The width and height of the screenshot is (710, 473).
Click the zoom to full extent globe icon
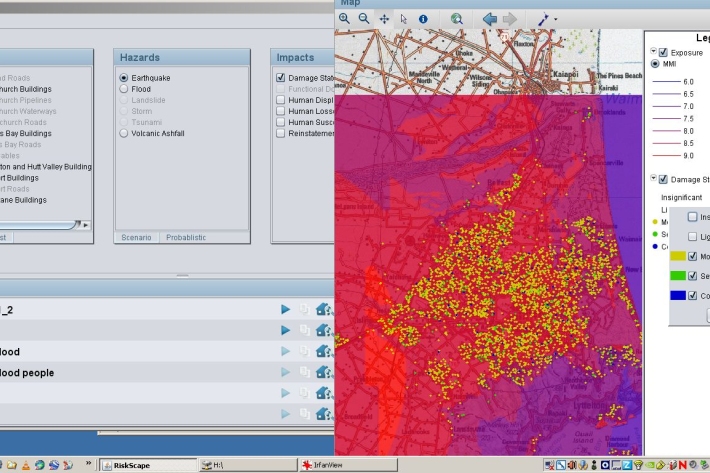click(x=456, y=18)
